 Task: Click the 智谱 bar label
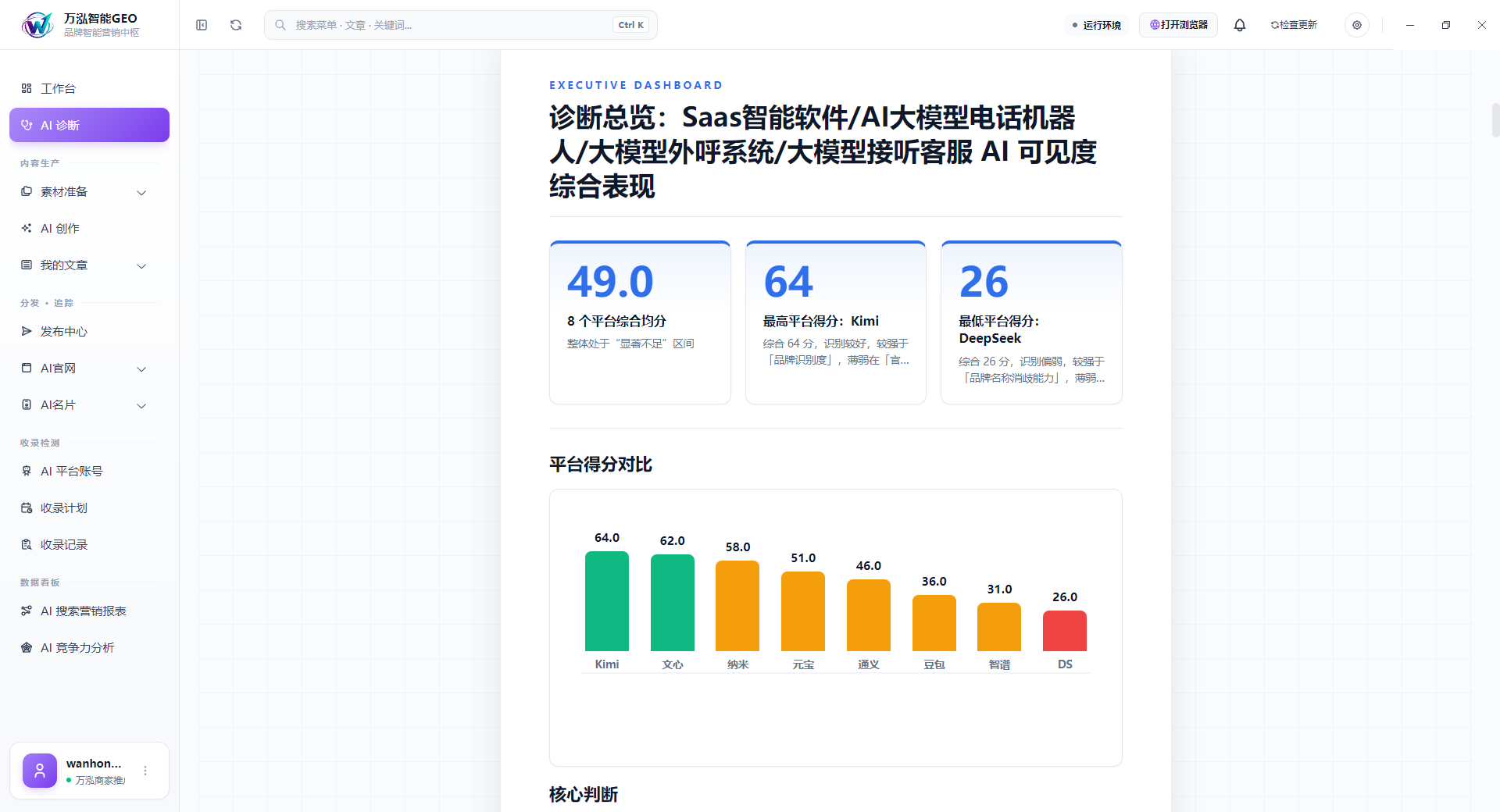(x=999, y=664)
